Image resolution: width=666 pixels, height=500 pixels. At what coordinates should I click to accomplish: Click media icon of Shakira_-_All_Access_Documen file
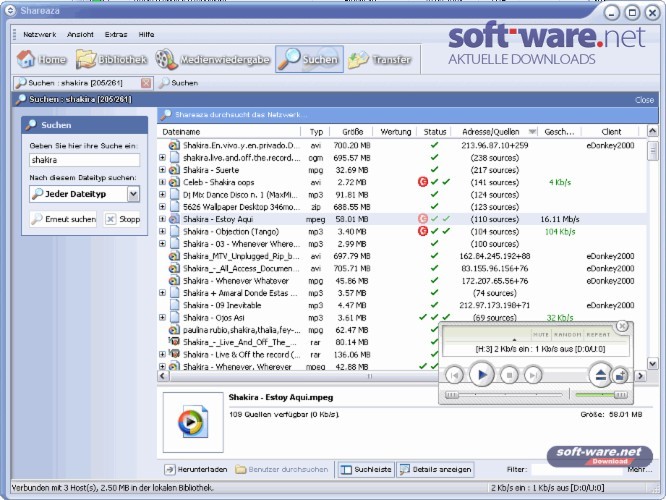174,268
